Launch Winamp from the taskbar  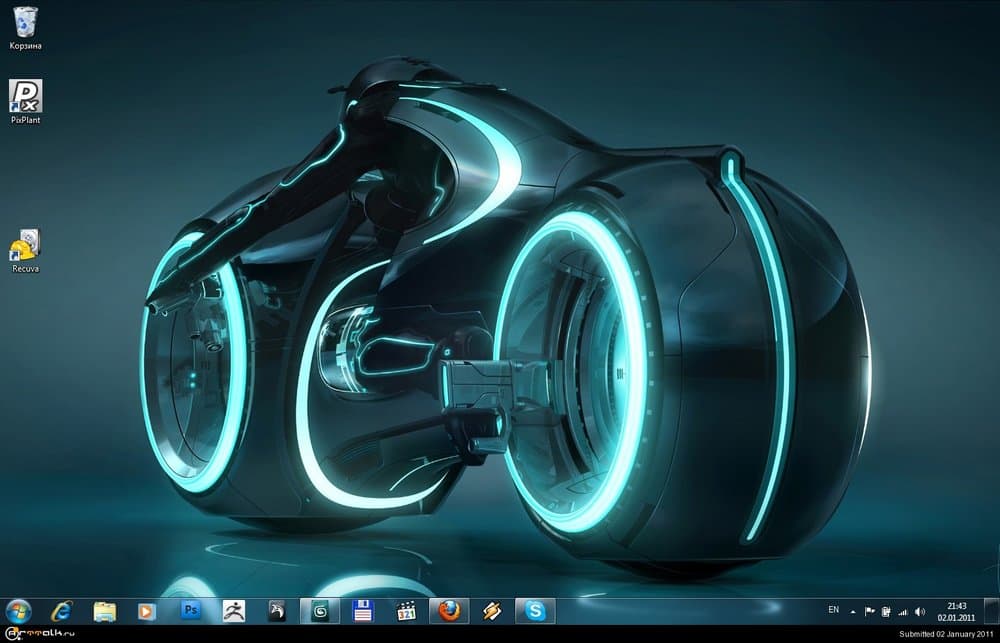(492, 611)
